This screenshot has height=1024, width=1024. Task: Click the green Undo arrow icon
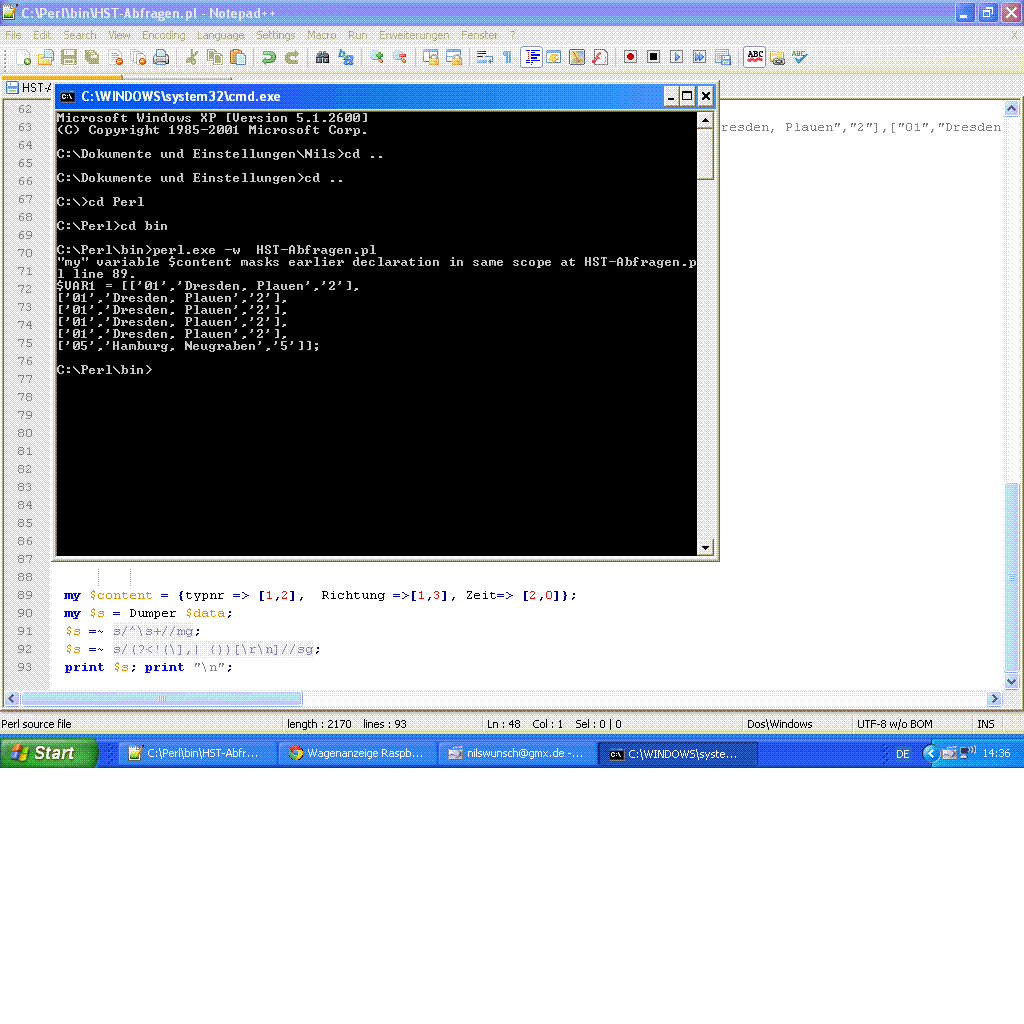click(269, 57)
